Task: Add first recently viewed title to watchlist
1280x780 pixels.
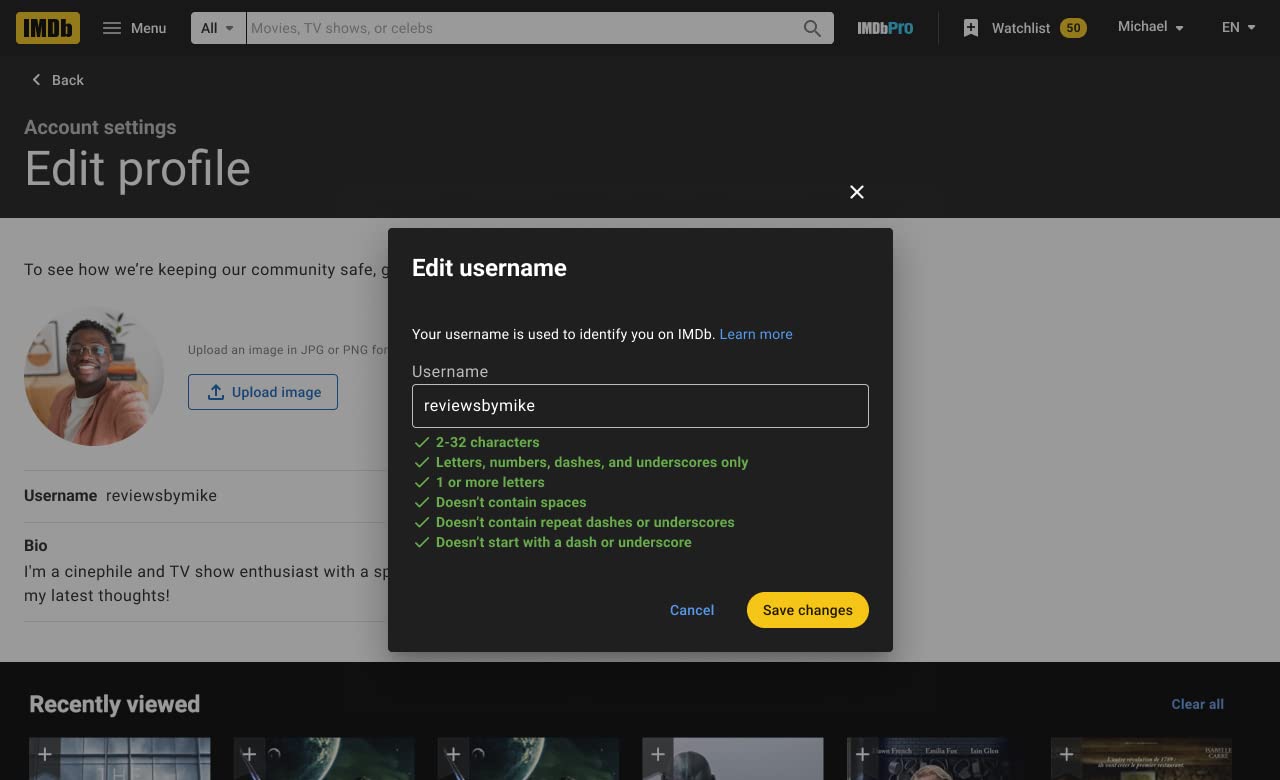Action: (45, 754)
